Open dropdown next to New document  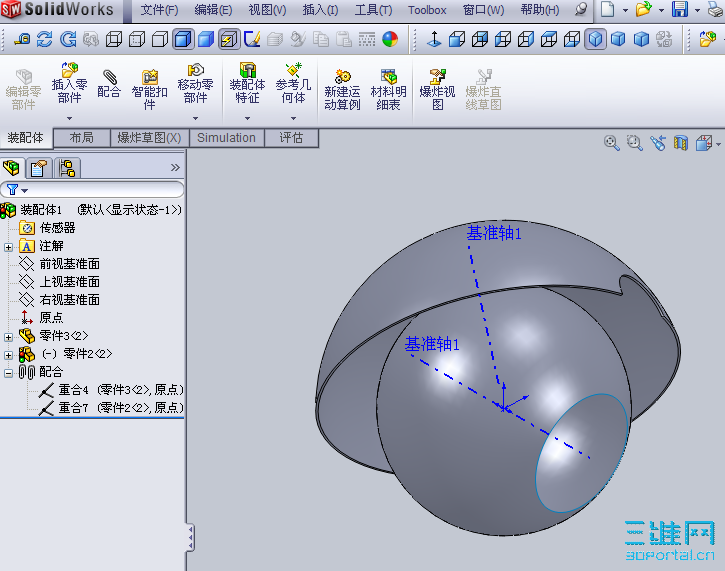point(625,10)
